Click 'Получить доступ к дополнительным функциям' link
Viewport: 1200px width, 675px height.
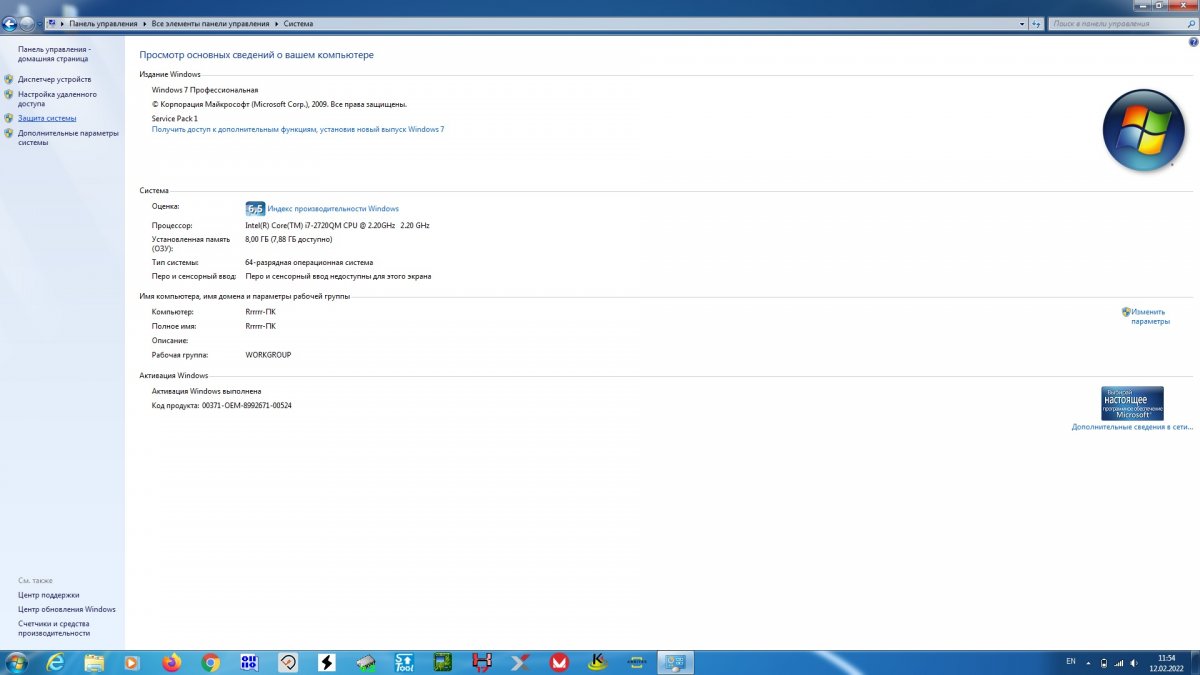point(298,129)
